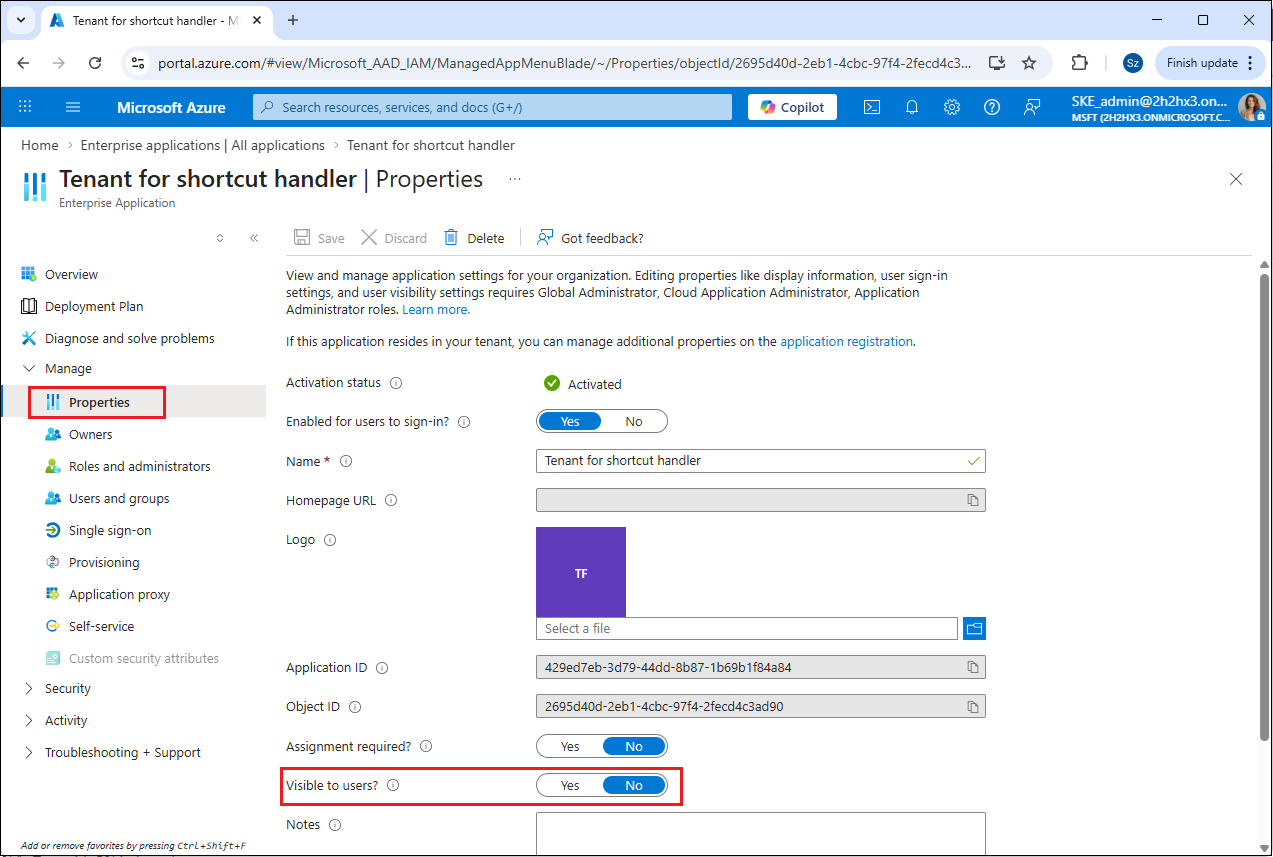The image size is (1273, 857).
Task: Copy the Application ID to clipboard
Action: pyautogui.click(x=972, y=667)
